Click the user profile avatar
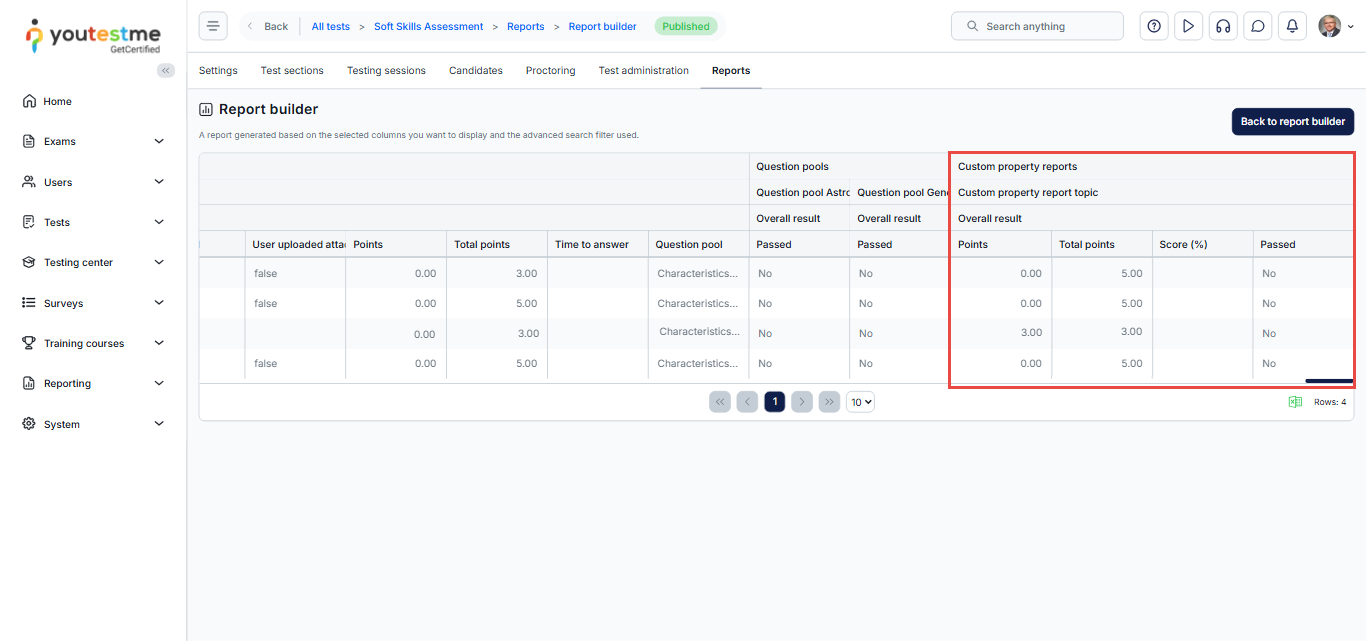1366x641 pixels. pyautogui.click(x=1329, y=26)
